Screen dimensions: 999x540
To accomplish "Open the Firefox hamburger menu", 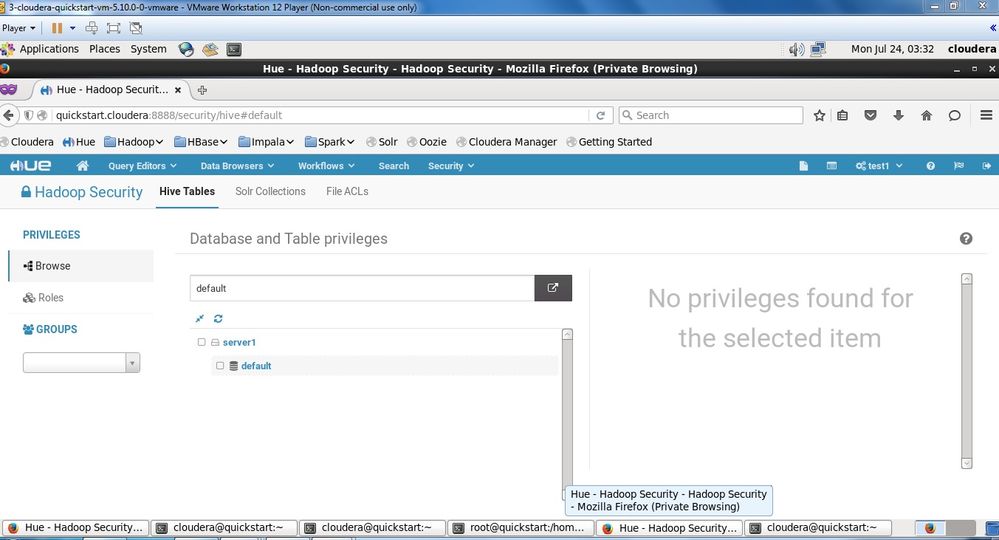I will click(x=986, y=115).
